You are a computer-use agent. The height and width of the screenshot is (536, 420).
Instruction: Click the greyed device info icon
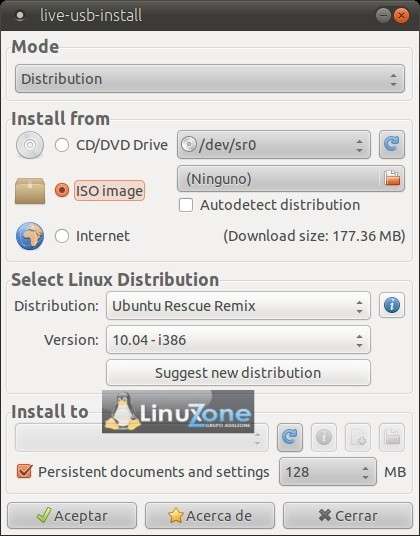[x=324, y=437]
